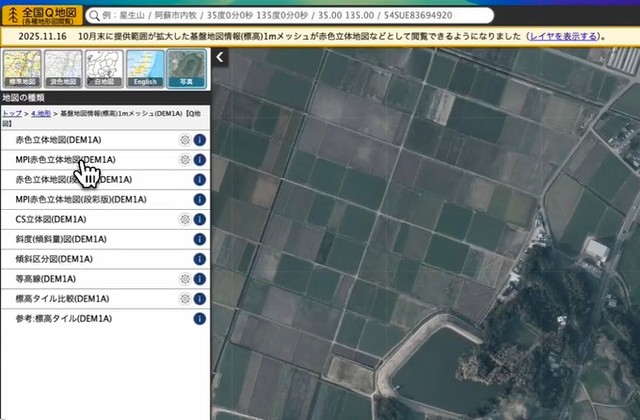Click the search magnifier icon
This screenshot has height=420, width=640.
click(97, 16)
